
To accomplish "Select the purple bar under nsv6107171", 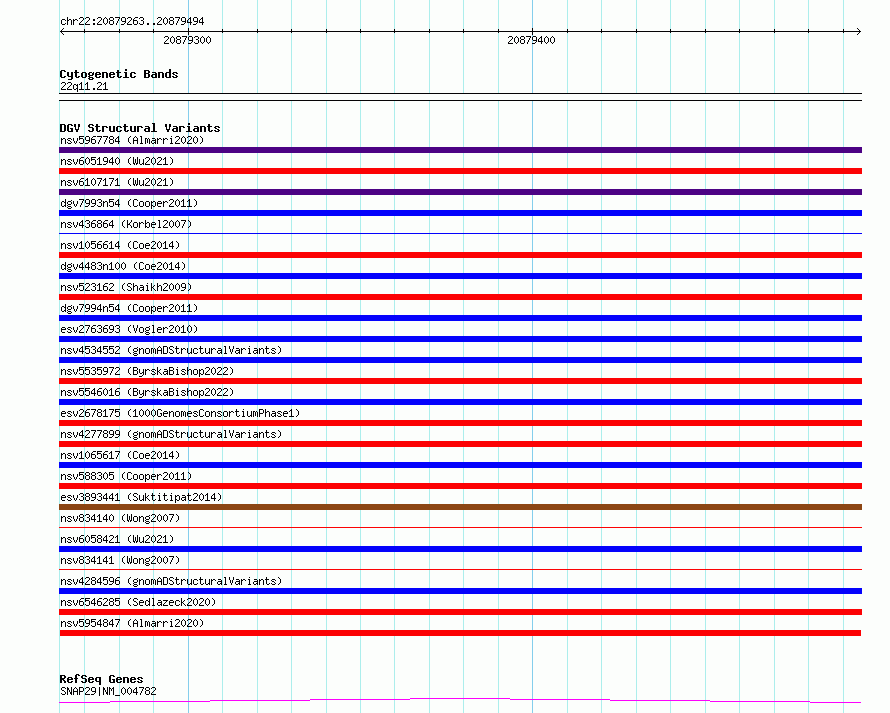I will [x=460, y=192].
